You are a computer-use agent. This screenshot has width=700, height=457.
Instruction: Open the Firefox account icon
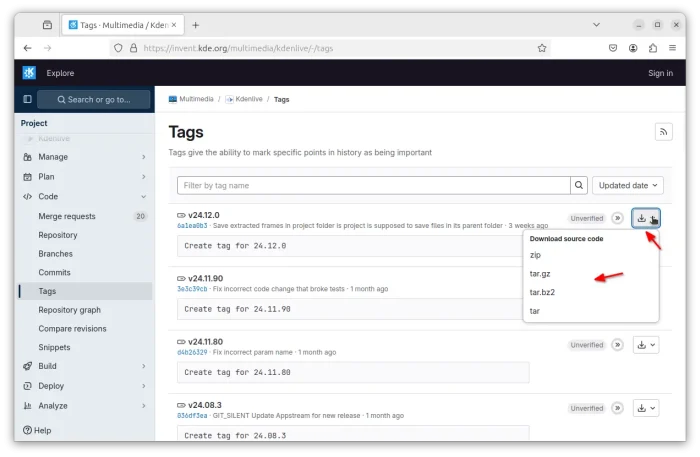(x=633, y=48)
